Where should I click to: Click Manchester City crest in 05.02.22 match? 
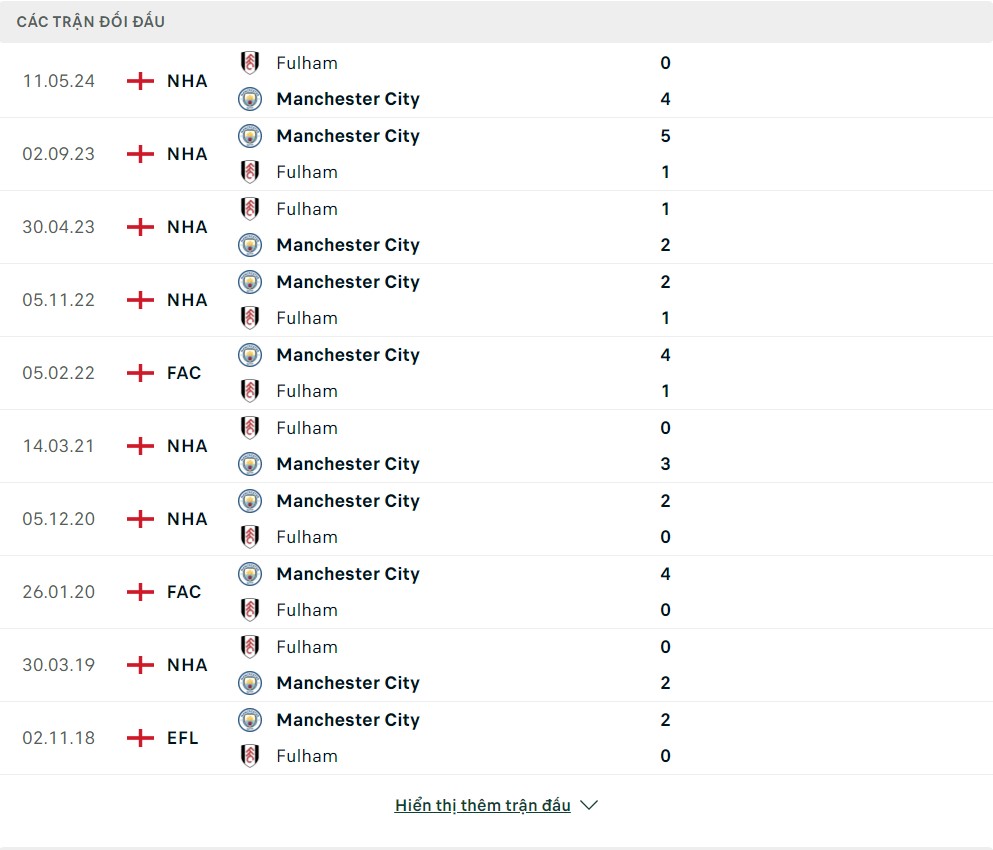250,355
